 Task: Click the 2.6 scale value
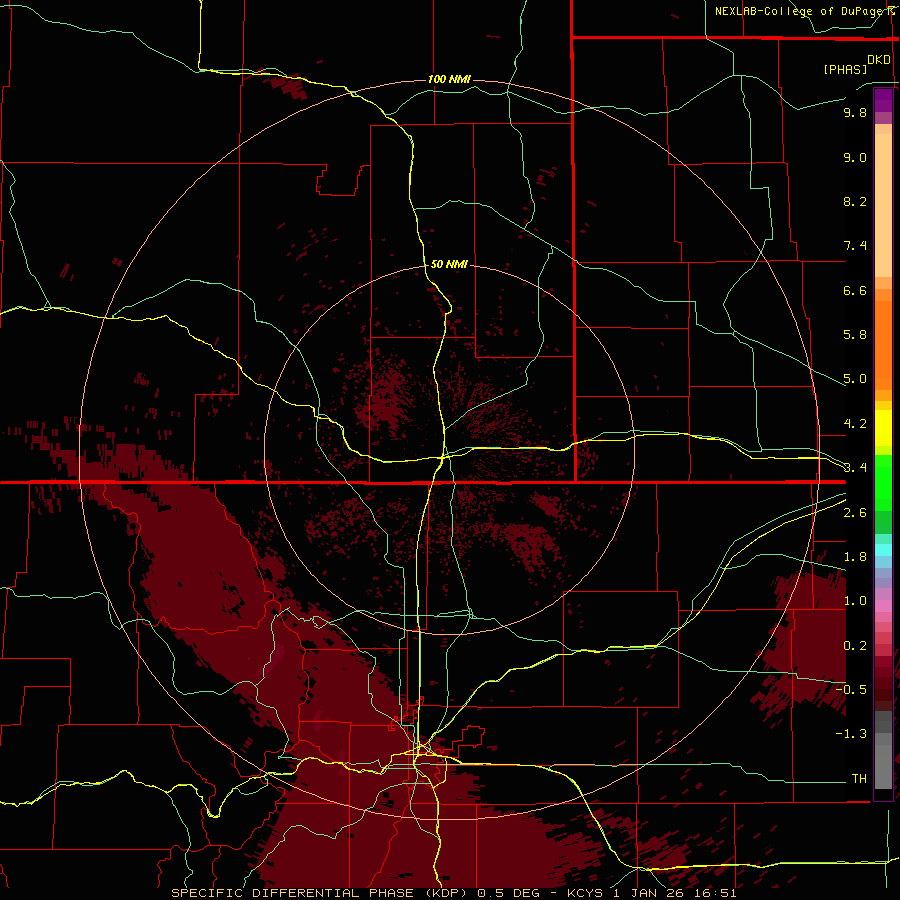point(855,513)
